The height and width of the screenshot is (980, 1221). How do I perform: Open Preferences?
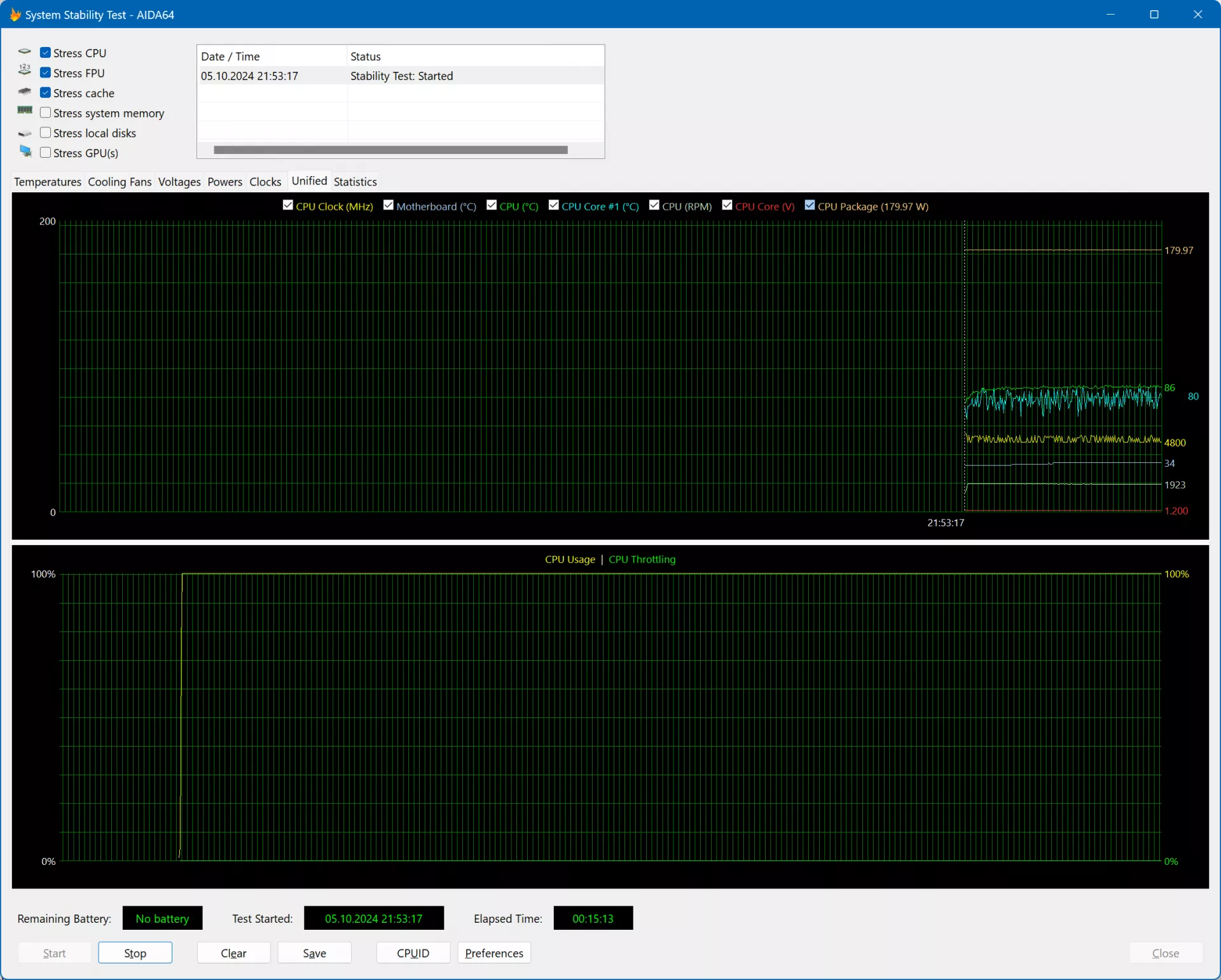click(494, 953)
